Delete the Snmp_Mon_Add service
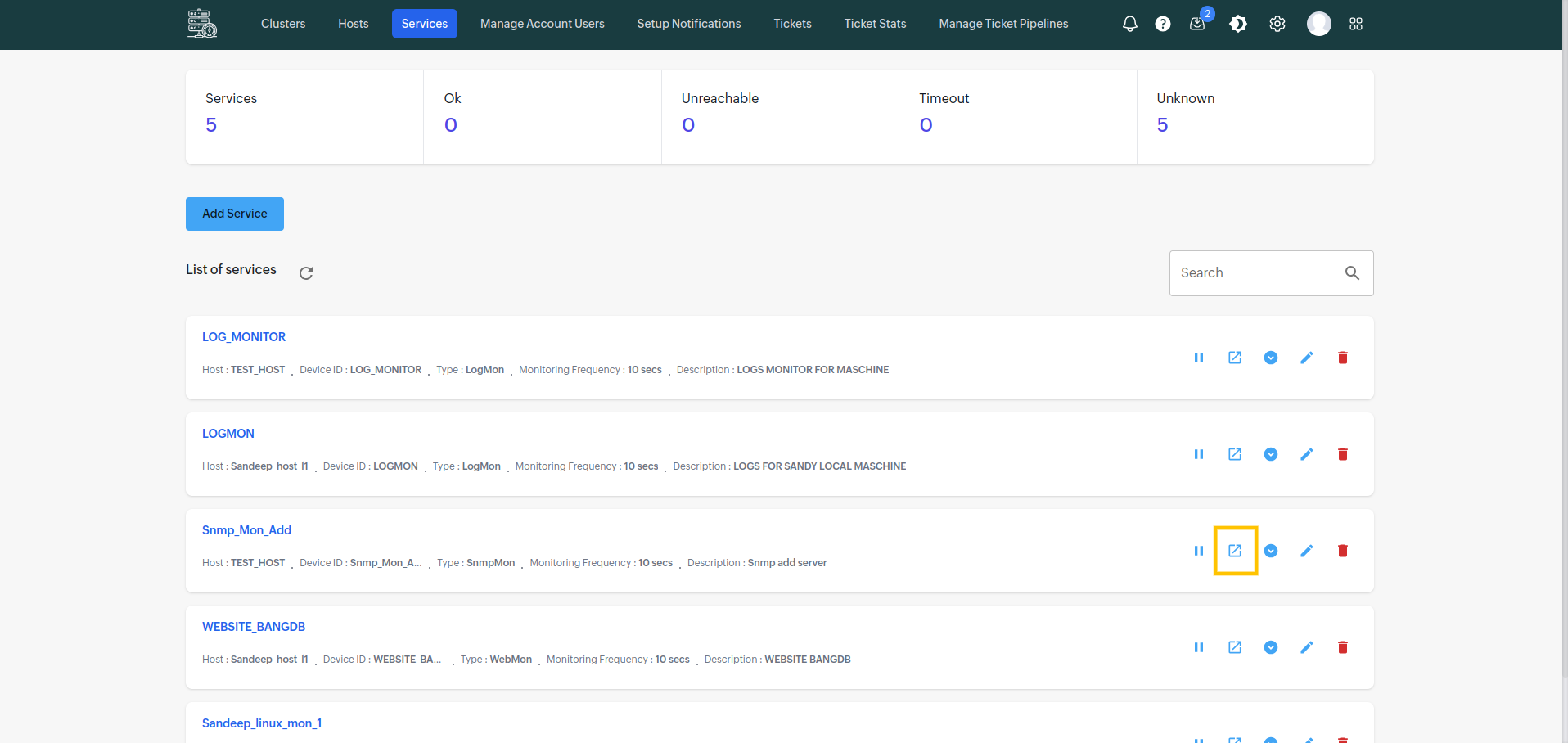Viewport: 1568px width, 743px height. (x=1343, y=551)
